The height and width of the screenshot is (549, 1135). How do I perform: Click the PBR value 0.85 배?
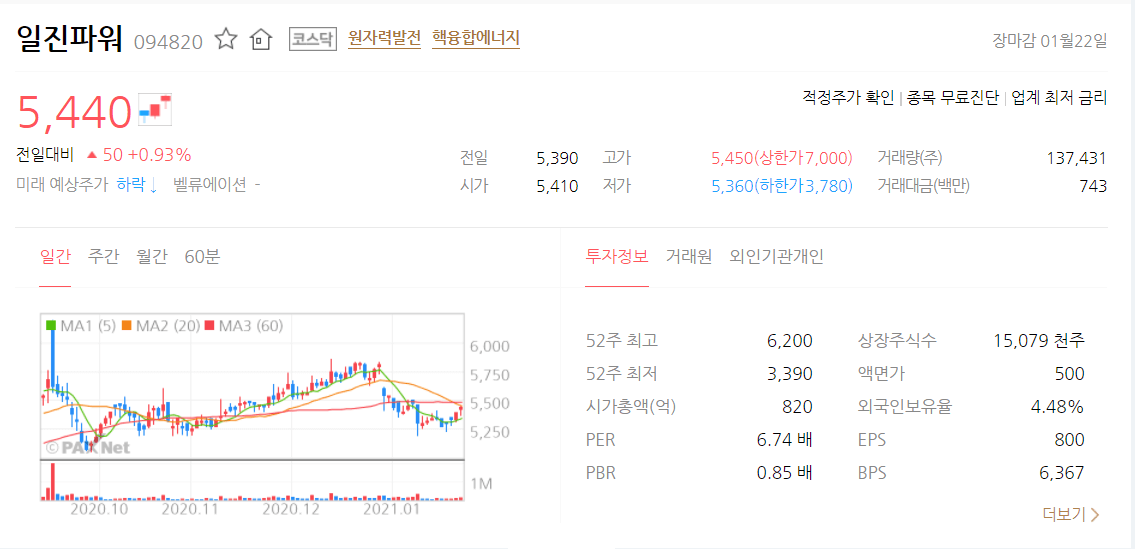pos(785,473)
